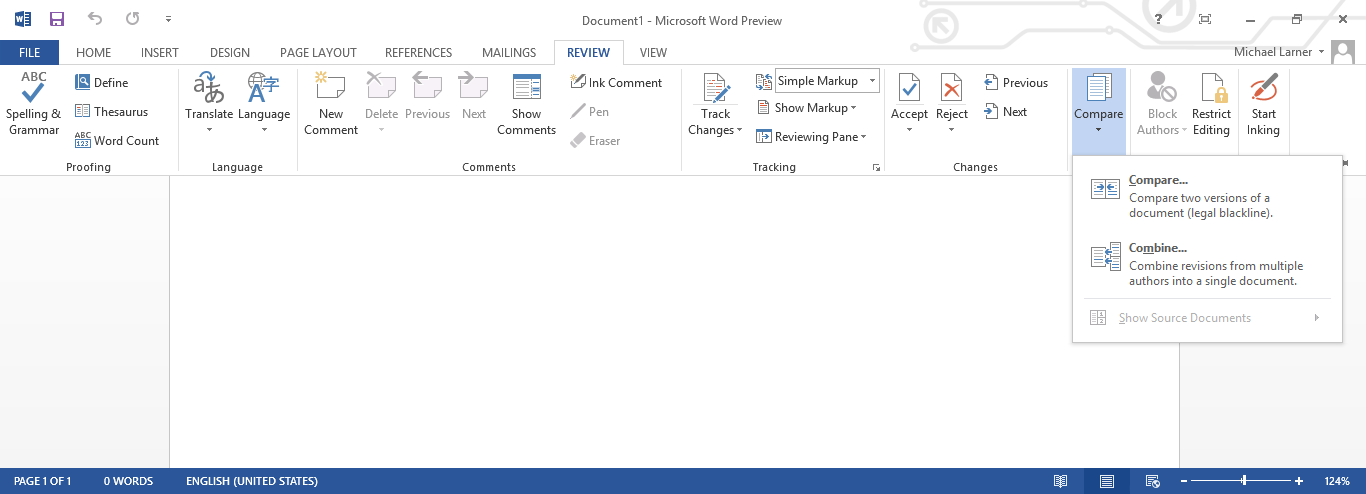Save the document via Quick Access
Screen dimensions: 1366x494
(57, 19)
